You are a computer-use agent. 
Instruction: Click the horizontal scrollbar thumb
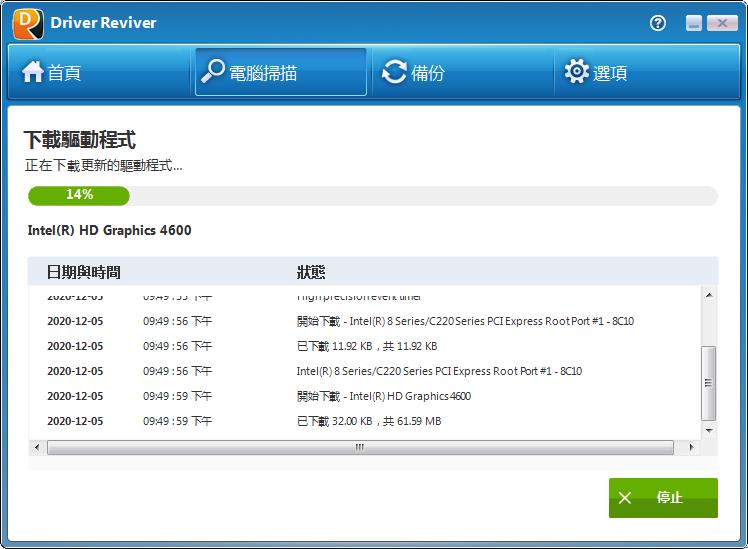point(360,447)
